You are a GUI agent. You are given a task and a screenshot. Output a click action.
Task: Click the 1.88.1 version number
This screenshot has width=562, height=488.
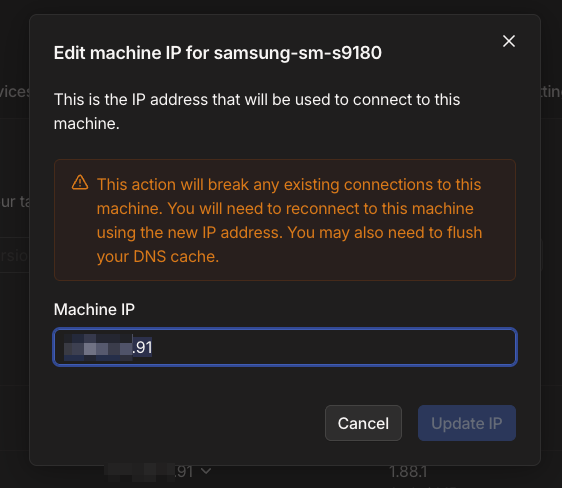(408, 472)
